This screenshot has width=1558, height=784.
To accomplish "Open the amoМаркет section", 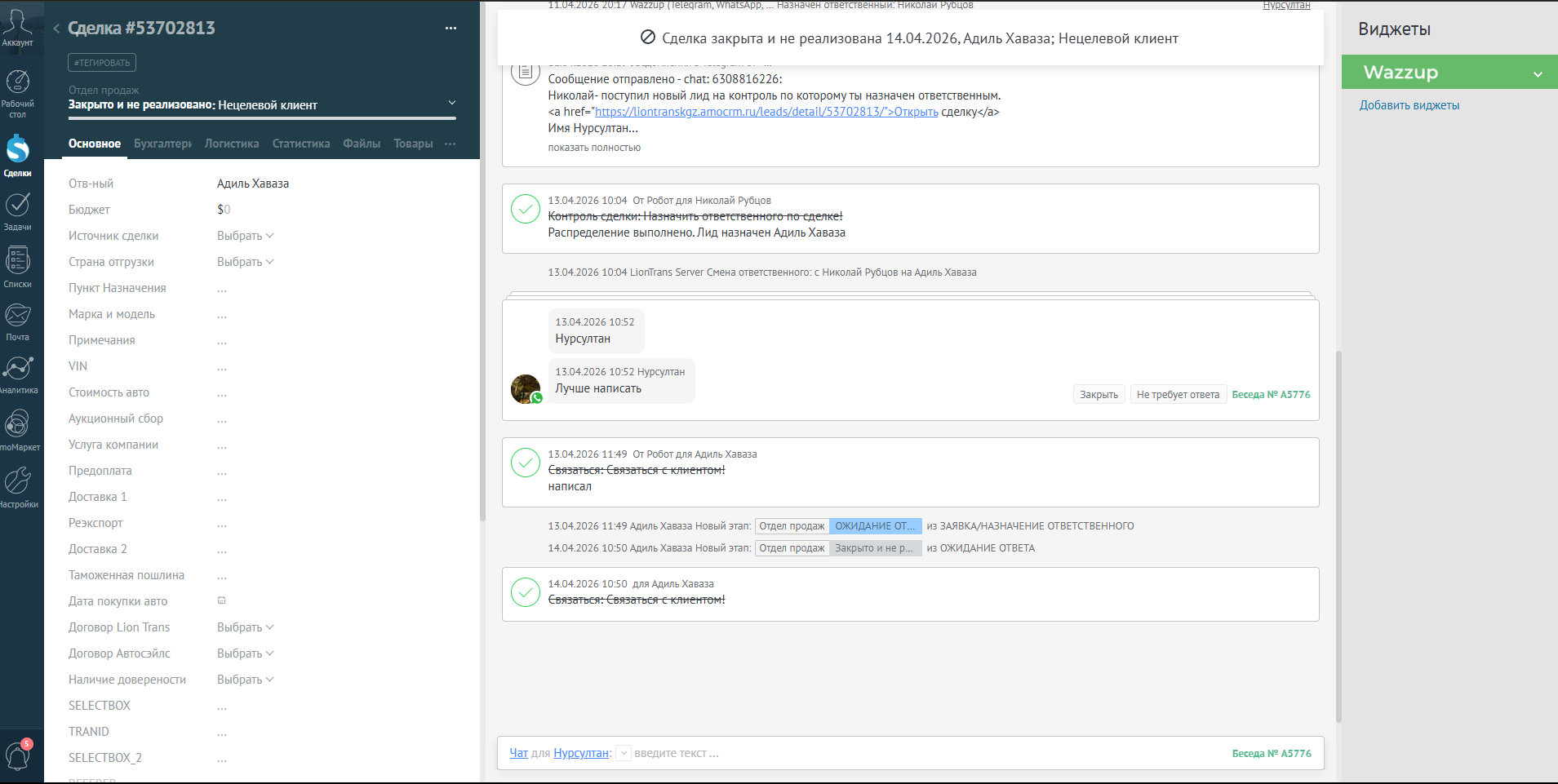I will pos(17,430).
